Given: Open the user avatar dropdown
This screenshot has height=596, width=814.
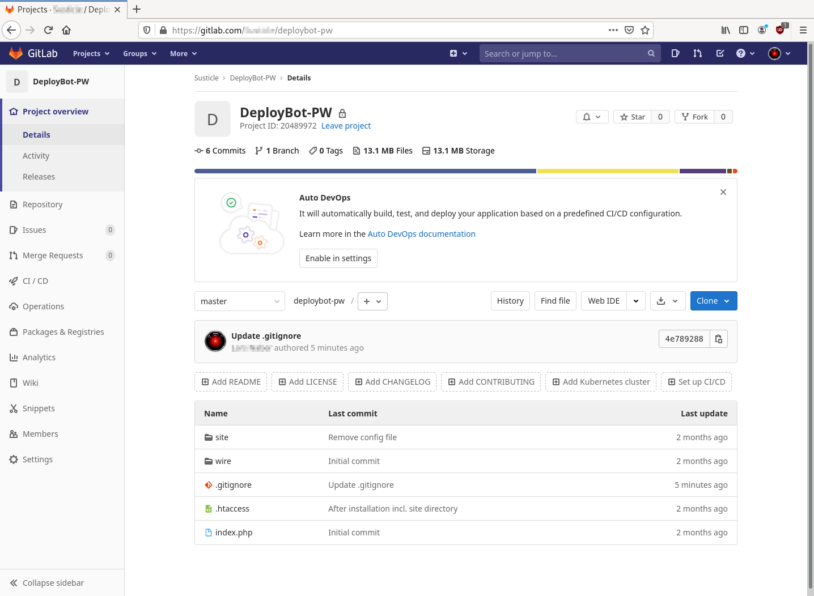Looking at the screenshot, I should coord(779,53).
